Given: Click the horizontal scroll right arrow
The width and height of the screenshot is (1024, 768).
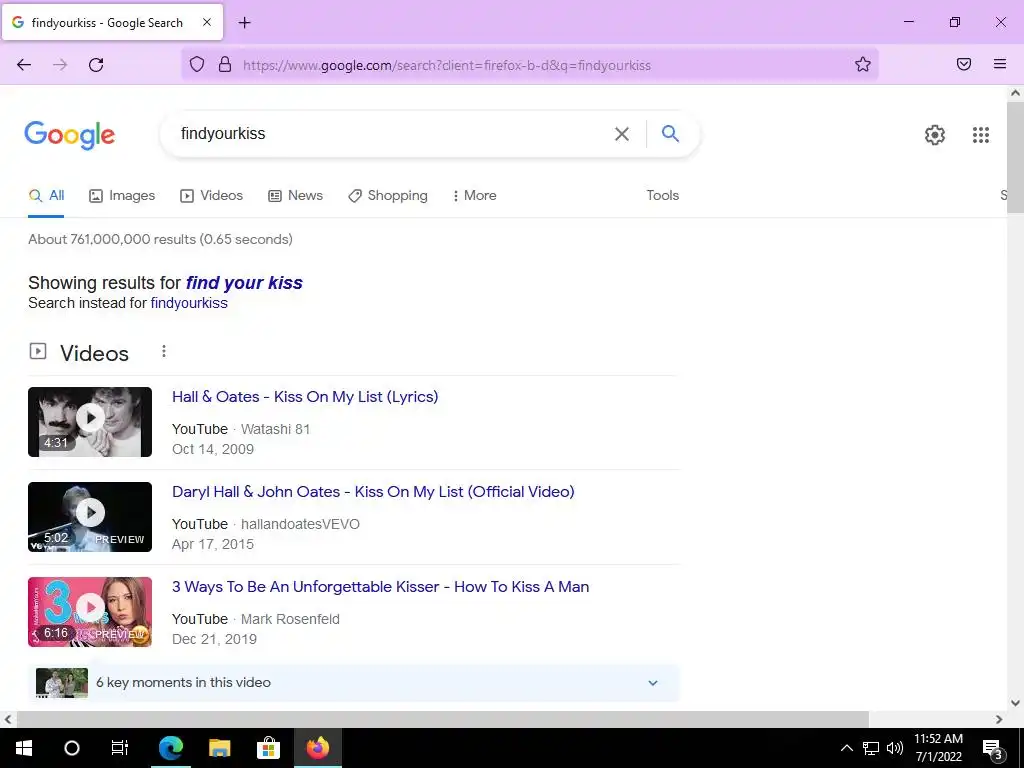Looking at the screenshot, I should click(x=999, y=719).
